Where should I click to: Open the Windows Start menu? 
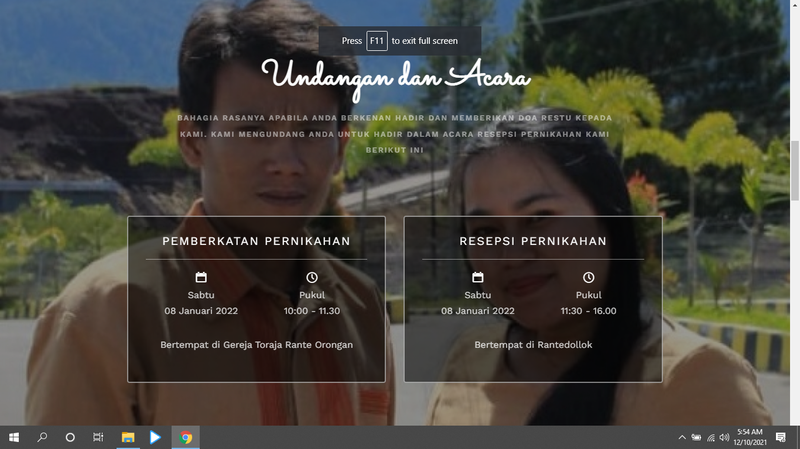tap(14, 437)
